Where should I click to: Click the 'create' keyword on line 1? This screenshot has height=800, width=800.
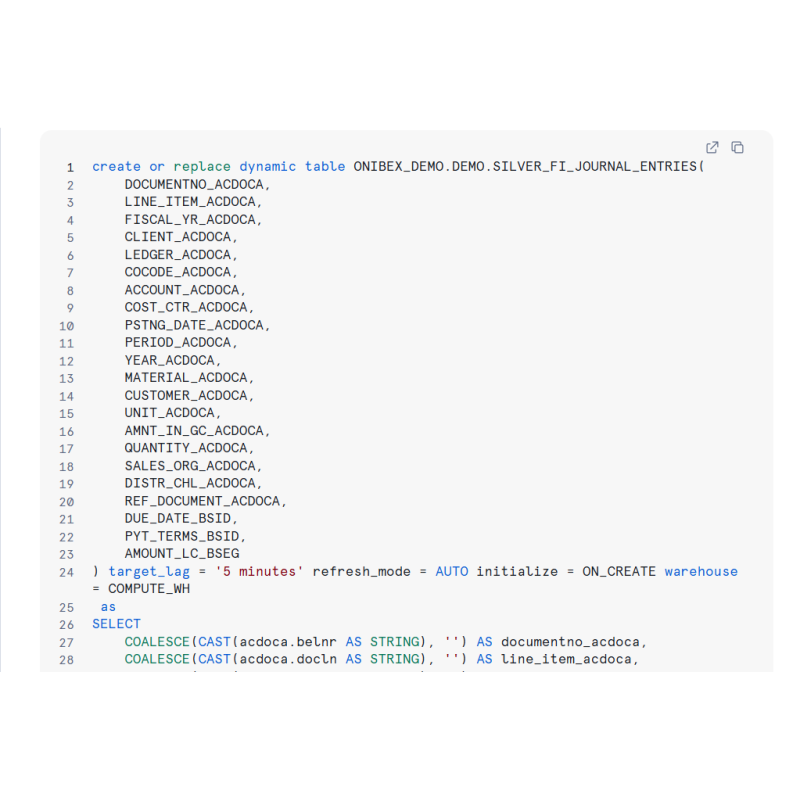[116, 167]
